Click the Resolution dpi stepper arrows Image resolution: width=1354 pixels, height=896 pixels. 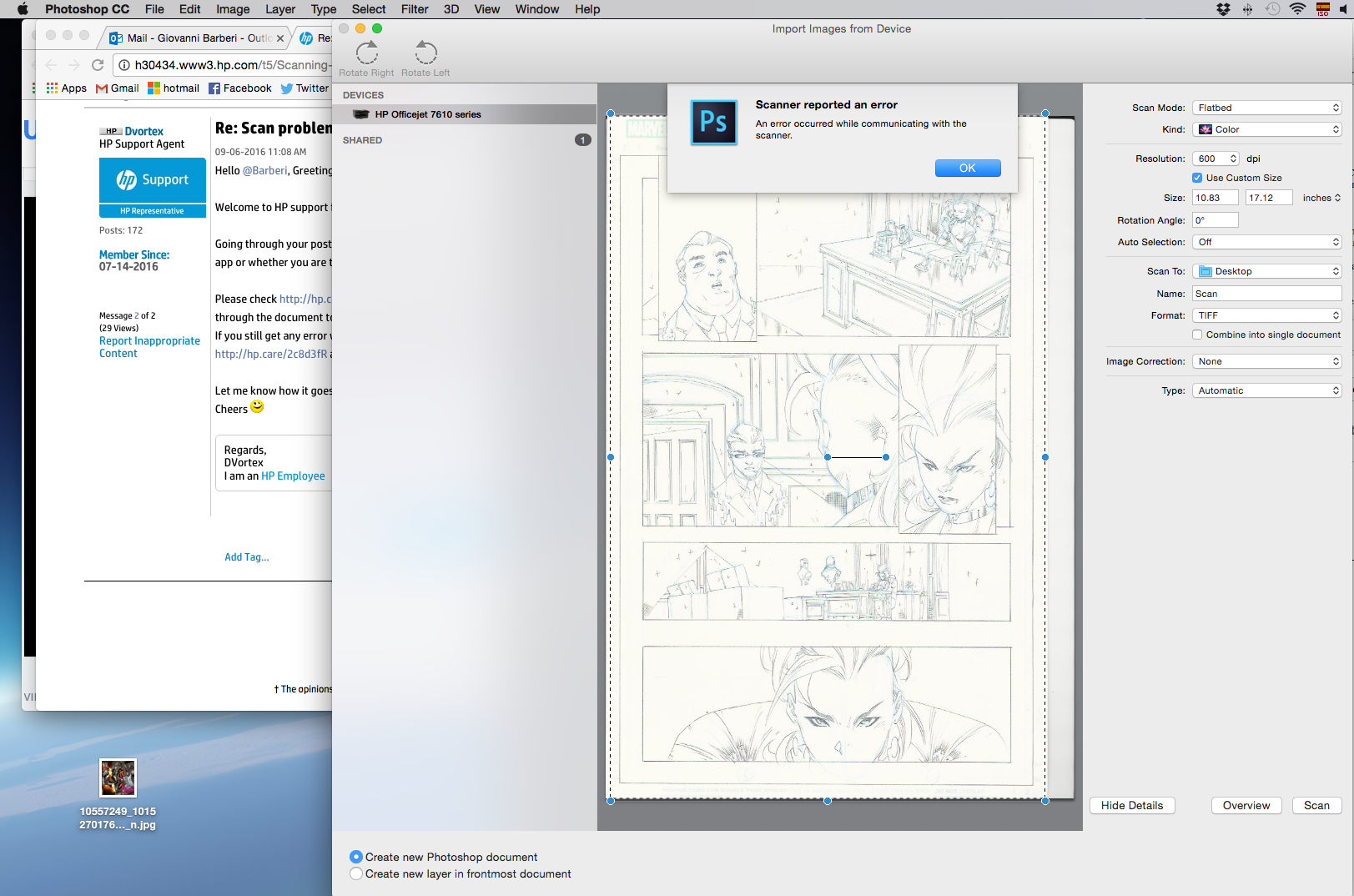1233,159
